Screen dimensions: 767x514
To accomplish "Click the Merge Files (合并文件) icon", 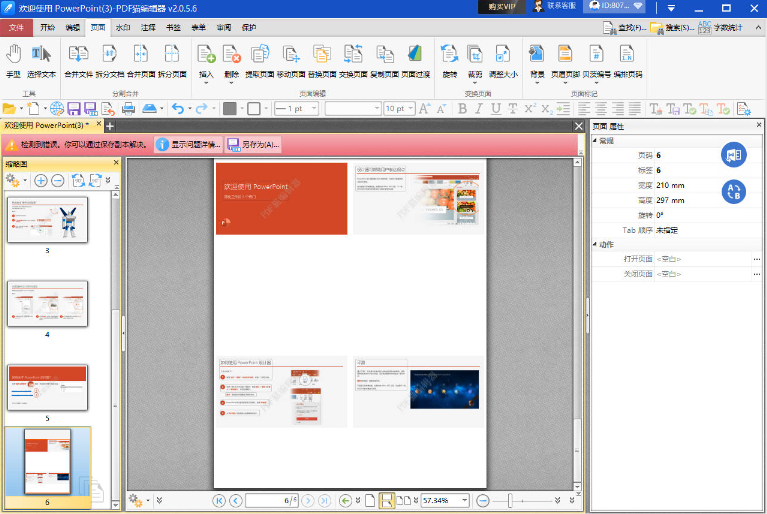I will coord(78,59).
